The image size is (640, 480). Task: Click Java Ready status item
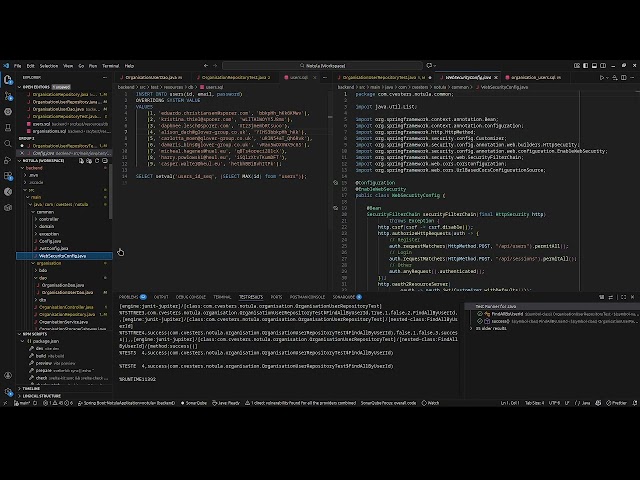click(x=226, y=403)
